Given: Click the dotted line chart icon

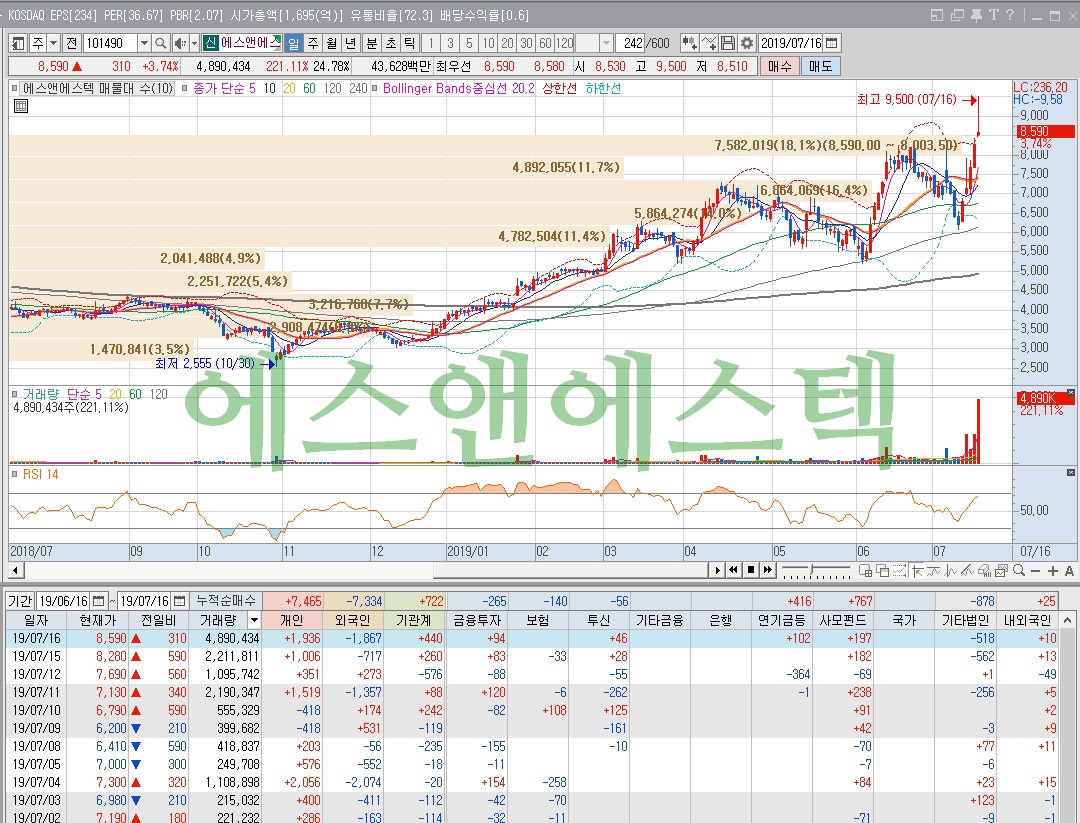Looking at the screenshot, I should coord(900,570).
